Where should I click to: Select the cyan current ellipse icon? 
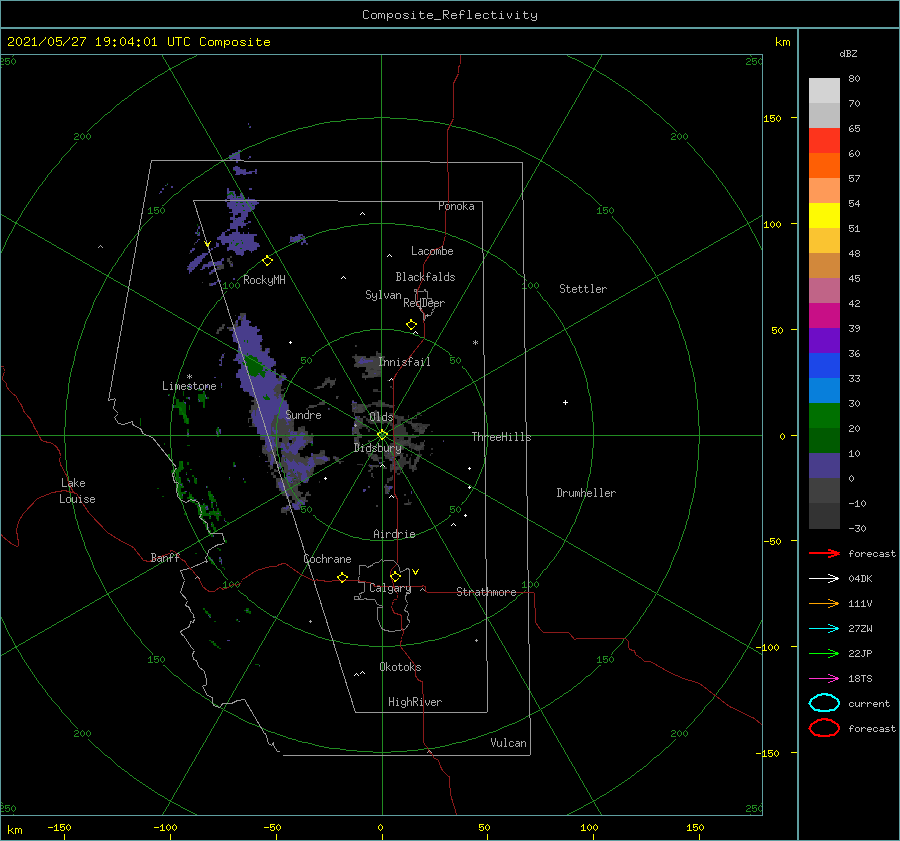coord(824,703)
